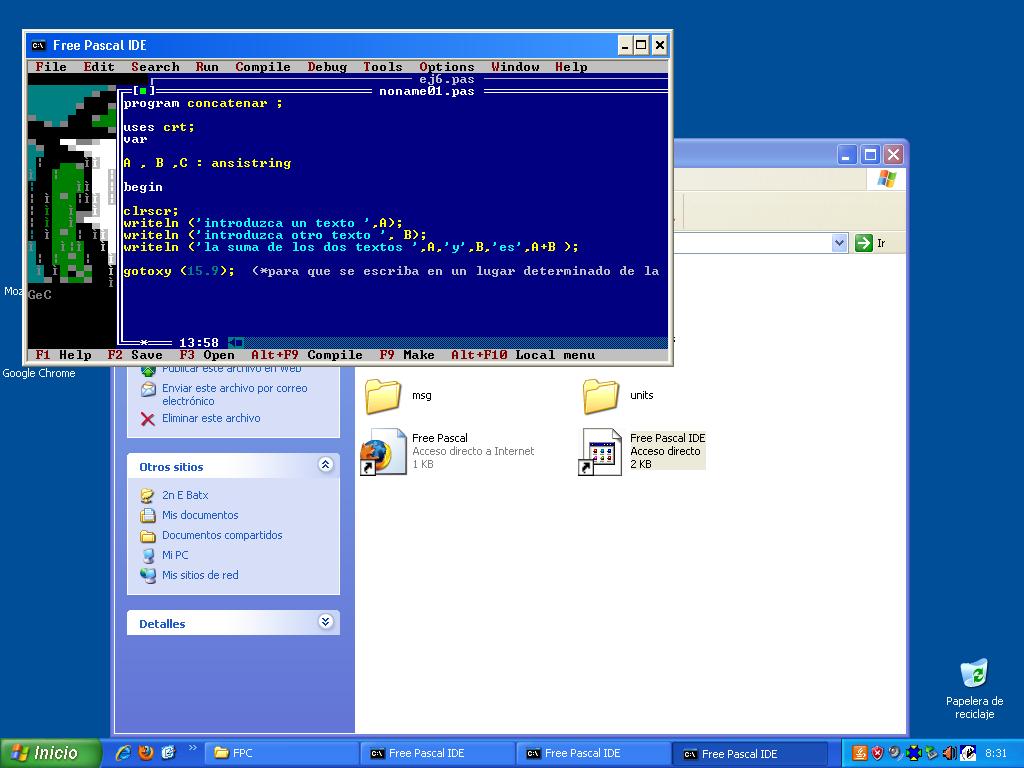Click F3 Open in the status line
The width and height of the screenshot is (1024, 768).
tap(206, 355)
